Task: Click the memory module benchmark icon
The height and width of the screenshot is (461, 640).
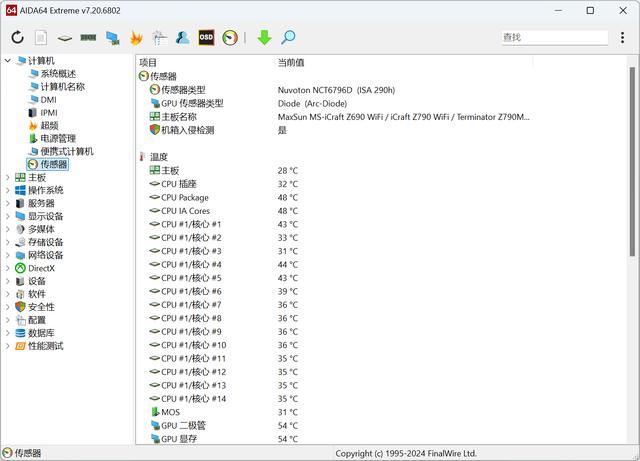Action: [x=88, y=38]
